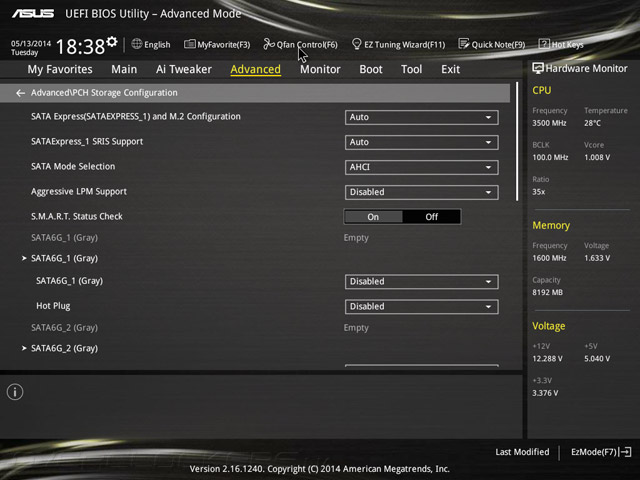Click the +5V 5.040 V reading
Screen dimensions: 640x480
(x=597, y=359)
